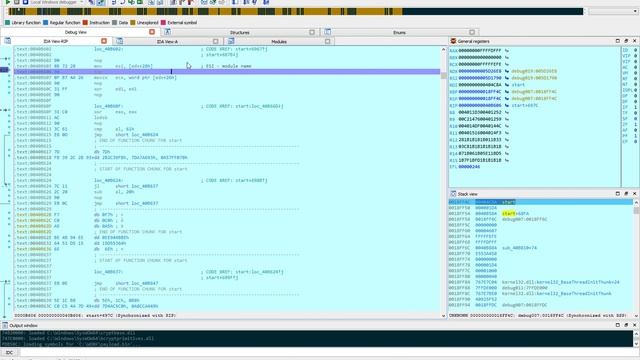Close the Enums tab

[x=472, y=32]
